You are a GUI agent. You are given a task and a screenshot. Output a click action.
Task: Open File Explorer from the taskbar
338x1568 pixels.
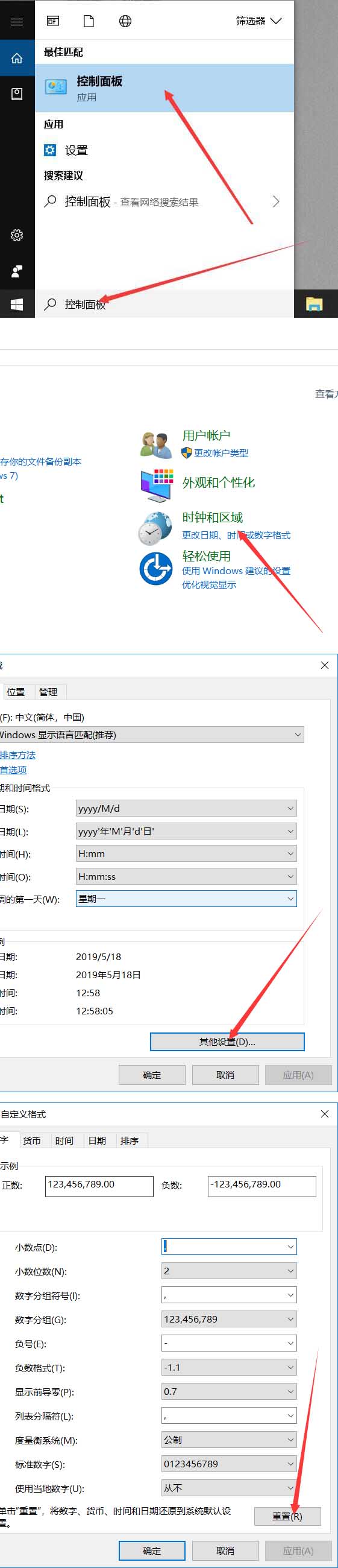pos(314,305)
